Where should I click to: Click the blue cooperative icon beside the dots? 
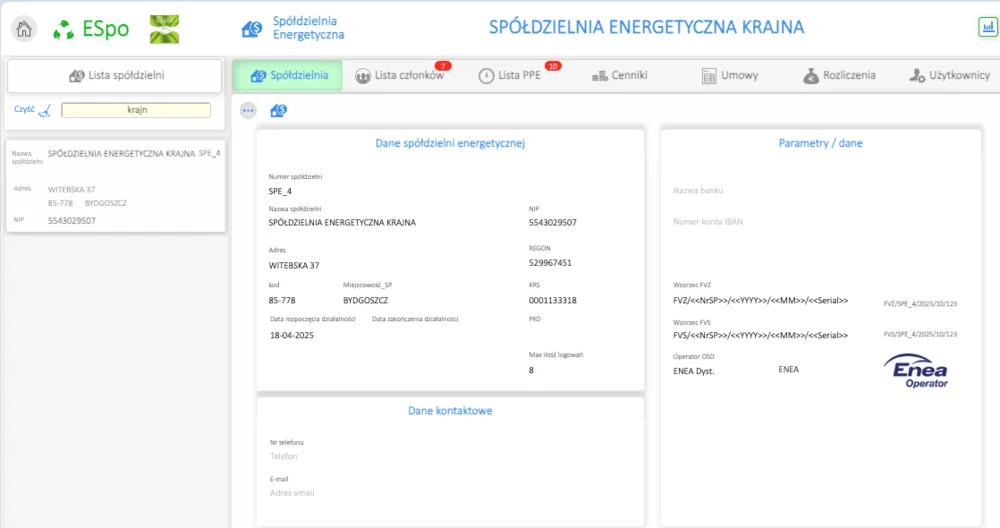tap(279, 110)
